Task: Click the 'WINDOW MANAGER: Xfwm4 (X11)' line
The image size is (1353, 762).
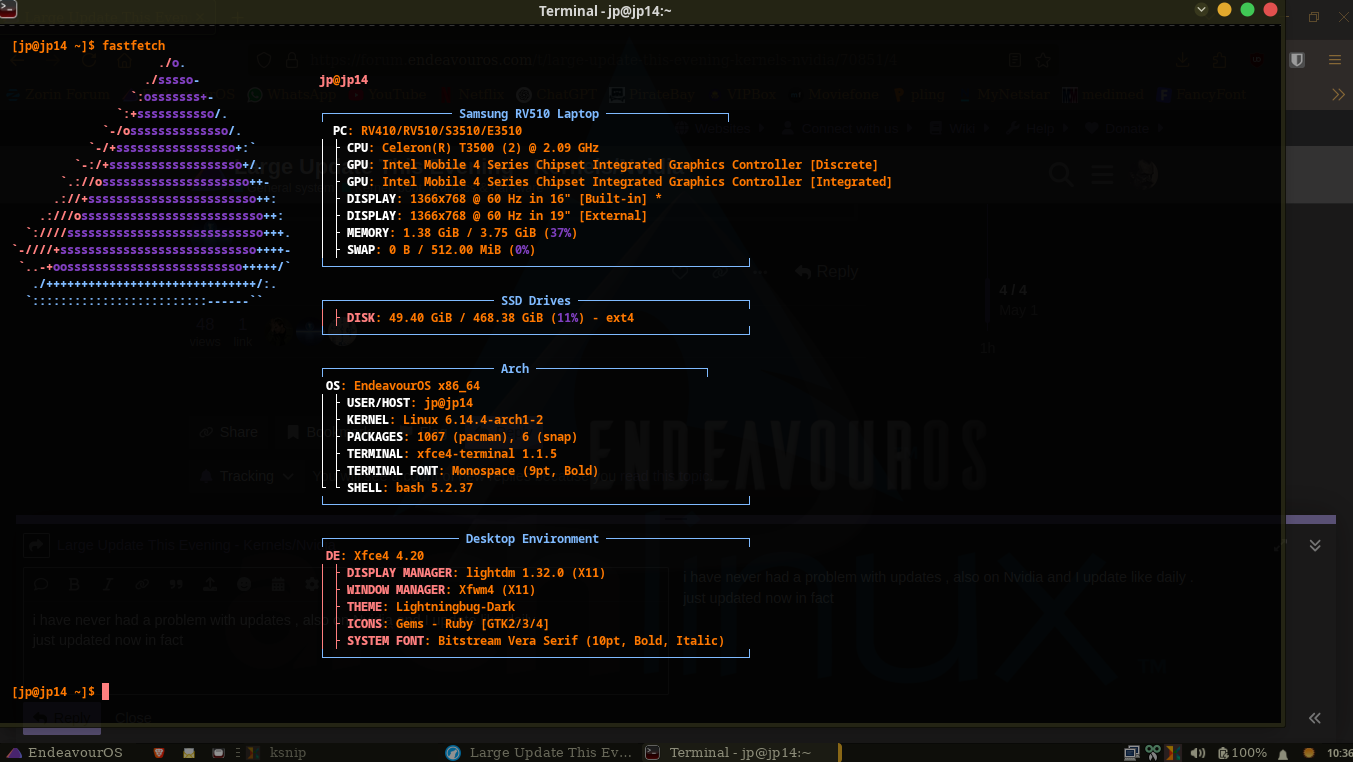Action: (x=441, y=590)
